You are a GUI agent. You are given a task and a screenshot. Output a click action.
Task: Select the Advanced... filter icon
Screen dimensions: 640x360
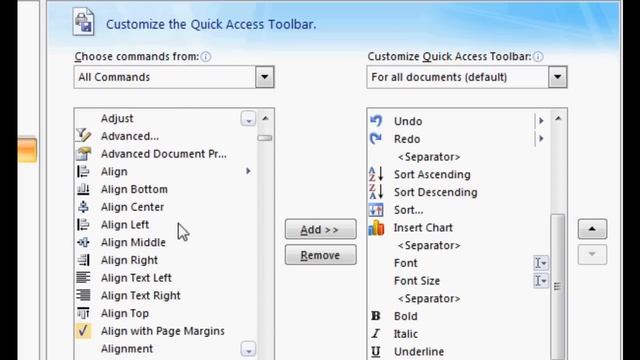(84, 136)
